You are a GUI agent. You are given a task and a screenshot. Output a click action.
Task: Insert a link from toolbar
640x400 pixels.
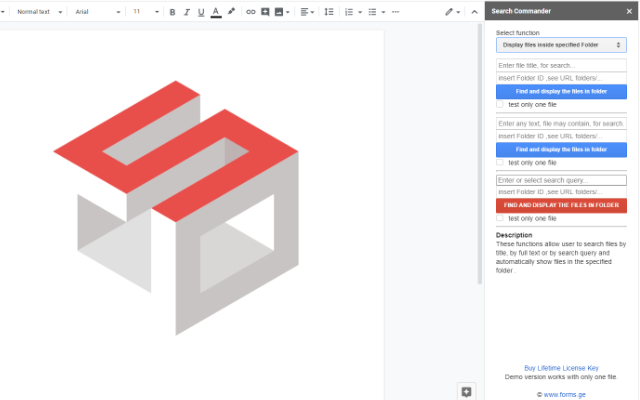click(x=251, y=12)
